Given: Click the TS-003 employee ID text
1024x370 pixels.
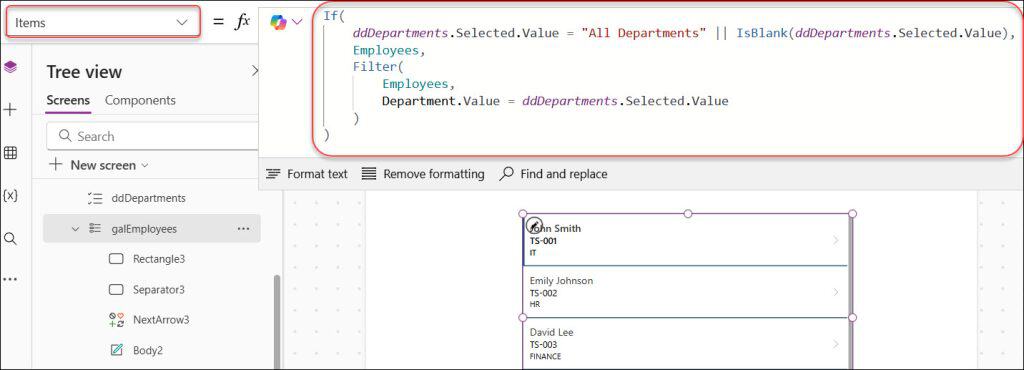Looking at the screenshot, I should 543,345.
